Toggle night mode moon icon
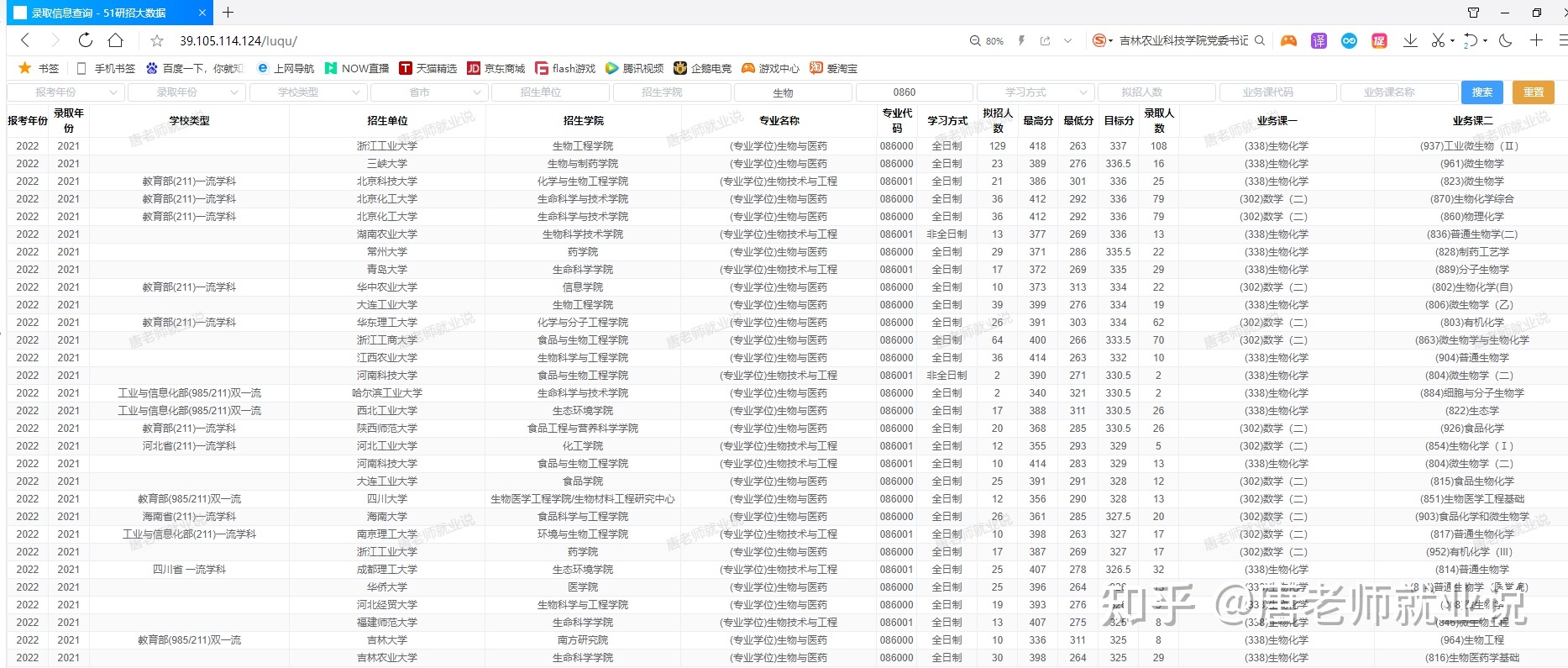The height and width of the screenshot is (668, 1568). point(1505,40)
